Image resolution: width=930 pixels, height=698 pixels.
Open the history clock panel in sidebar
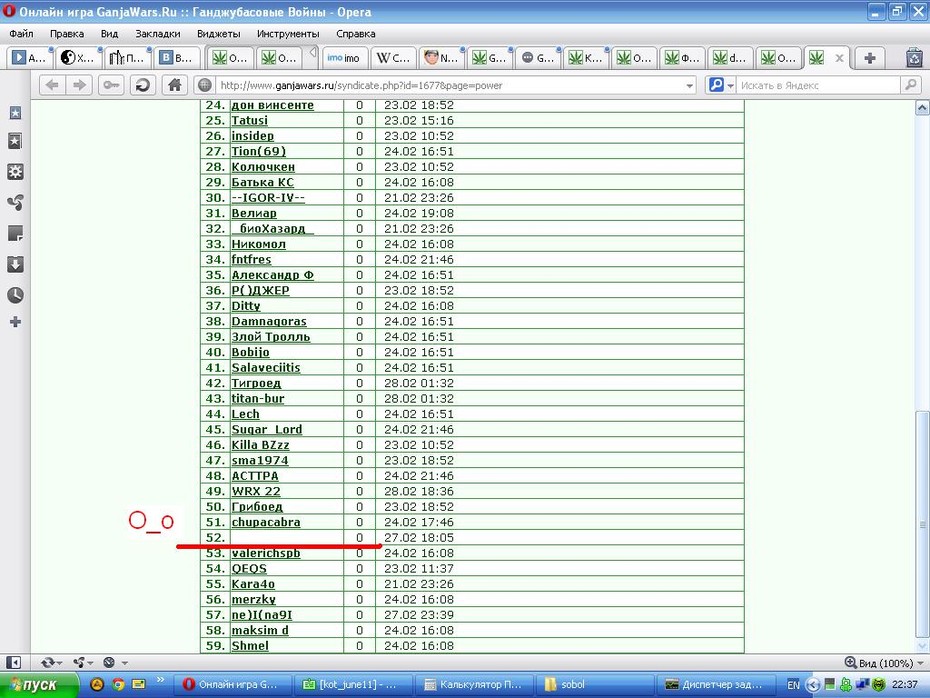15,295
